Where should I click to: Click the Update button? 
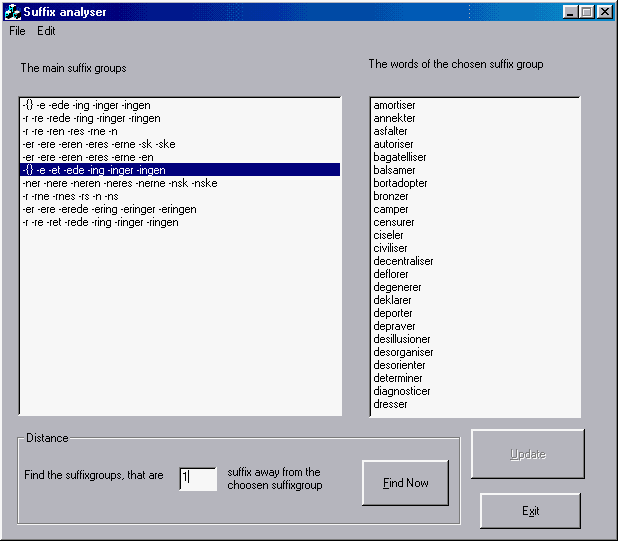(x=528, y=454)
